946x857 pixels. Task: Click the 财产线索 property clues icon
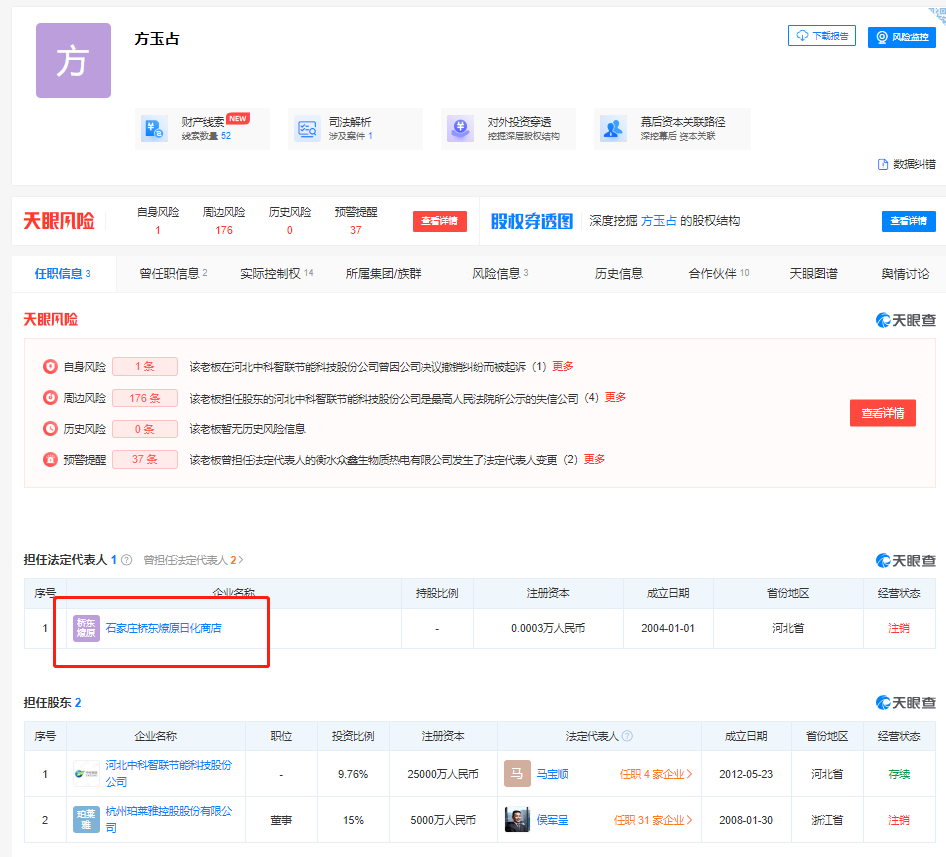[x=155, y=129]
